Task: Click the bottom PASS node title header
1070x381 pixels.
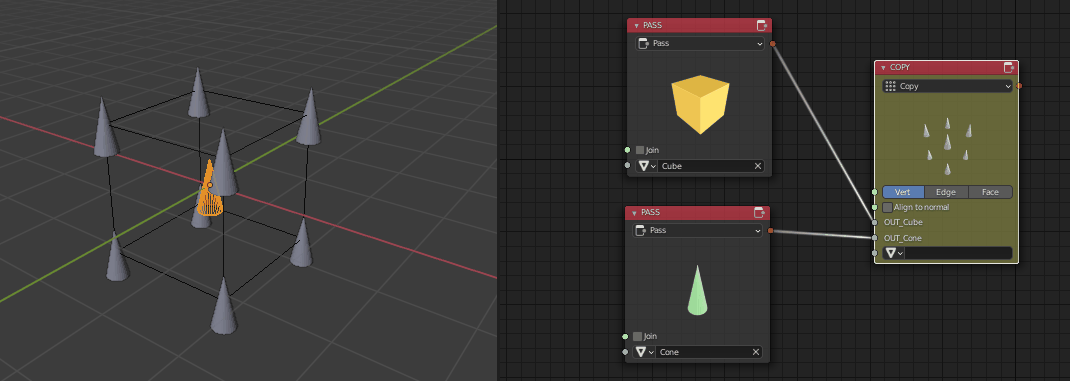Action: [697, 212]
